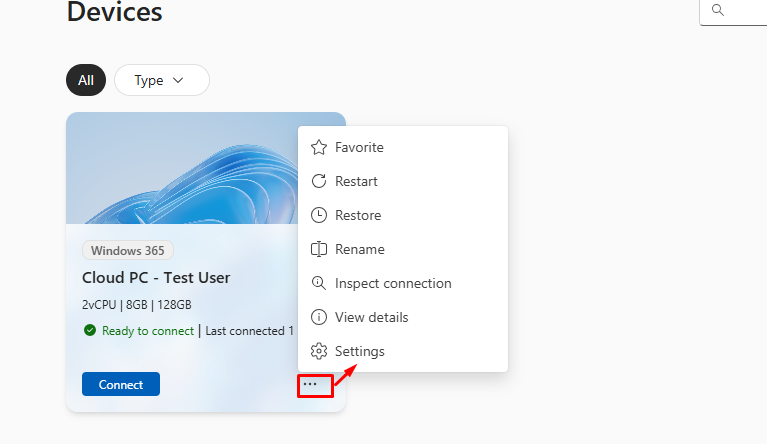The height and width of the screenshot is (444, 767).
Task: Click the Settings gear icon
Action: point(319,352)
